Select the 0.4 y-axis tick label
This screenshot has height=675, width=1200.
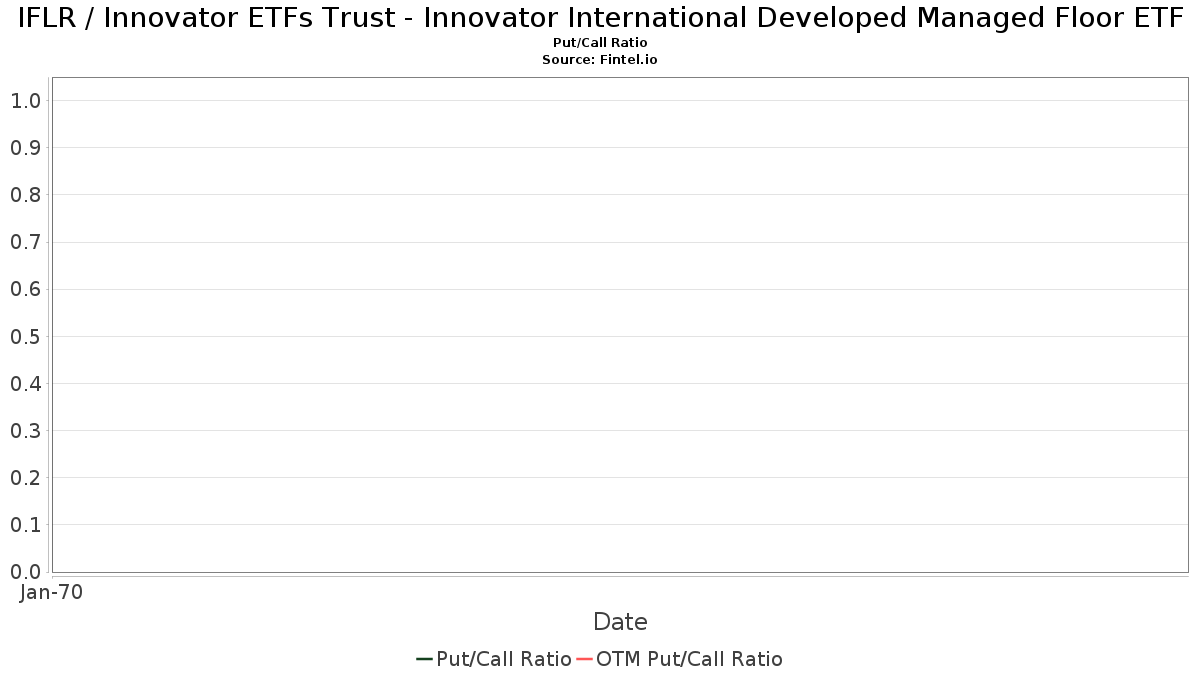point(25,384)
